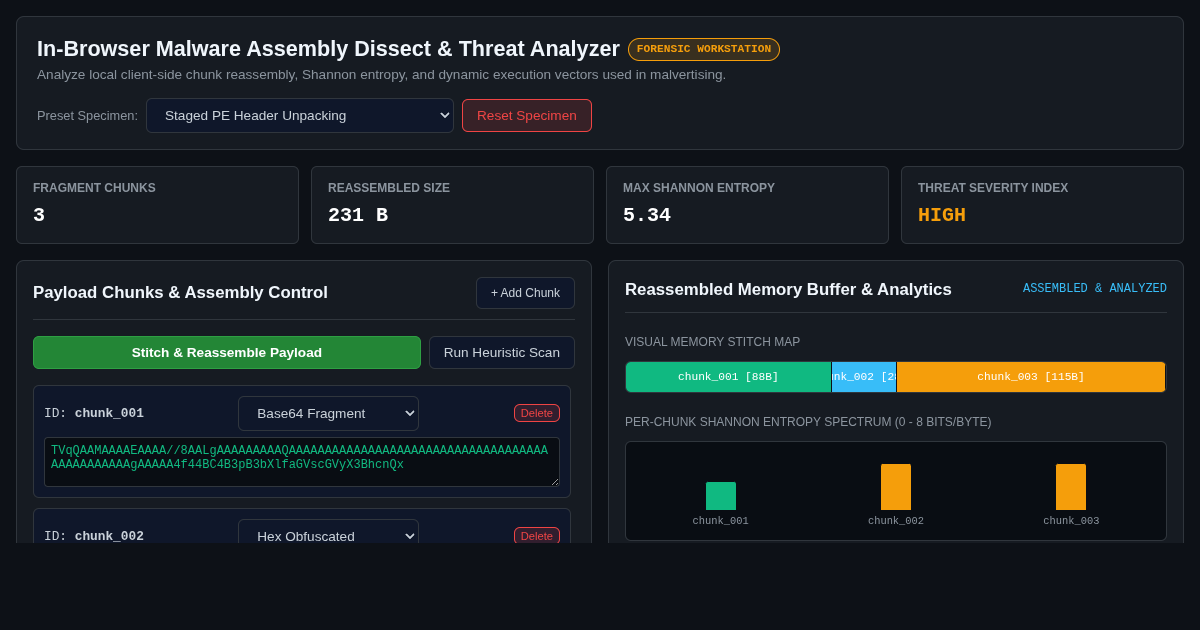Select chunk_001 segment in stitch map

728,377
